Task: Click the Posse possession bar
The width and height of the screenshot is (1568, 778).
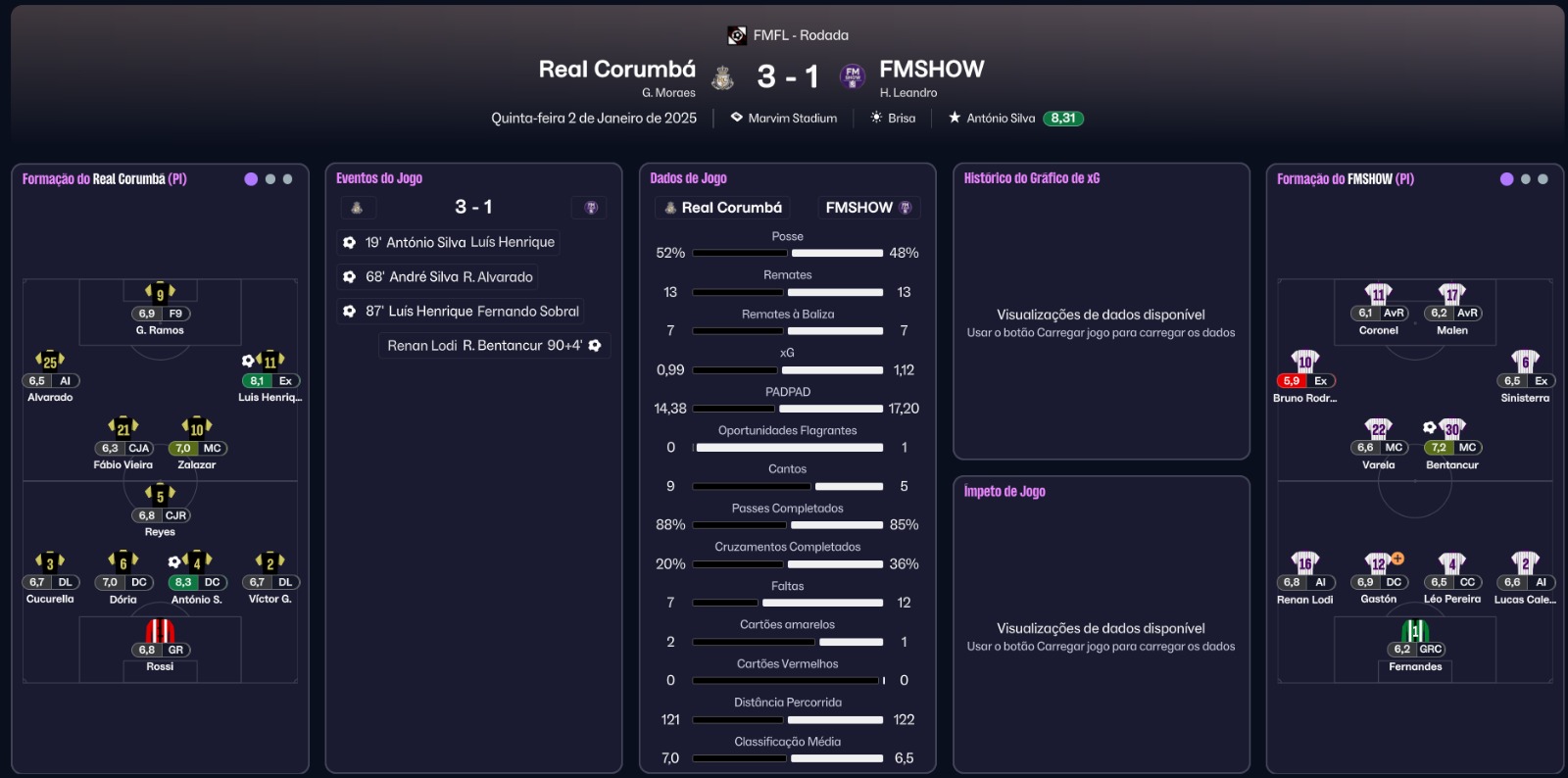Action: click(788, 253)
